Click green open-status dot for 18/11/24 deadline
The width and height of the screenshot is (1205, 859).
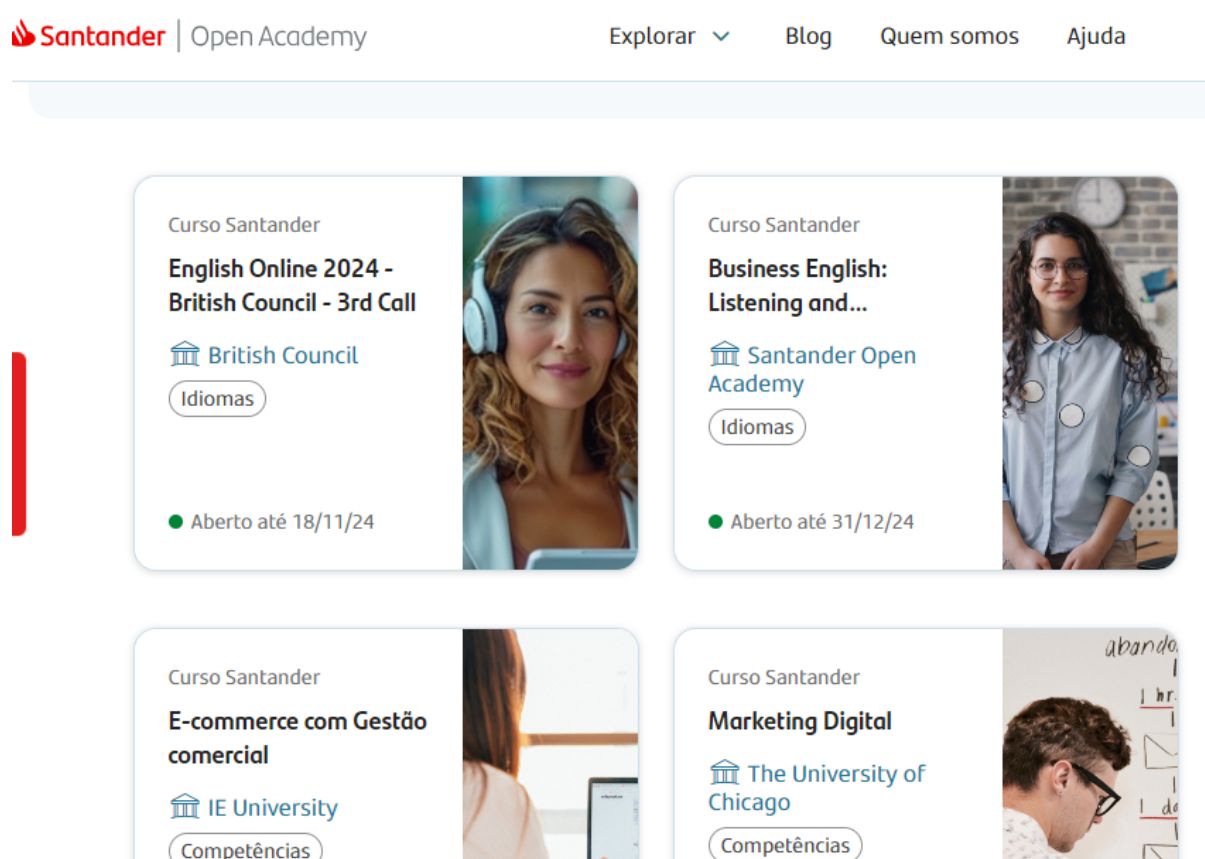[176, 521]
